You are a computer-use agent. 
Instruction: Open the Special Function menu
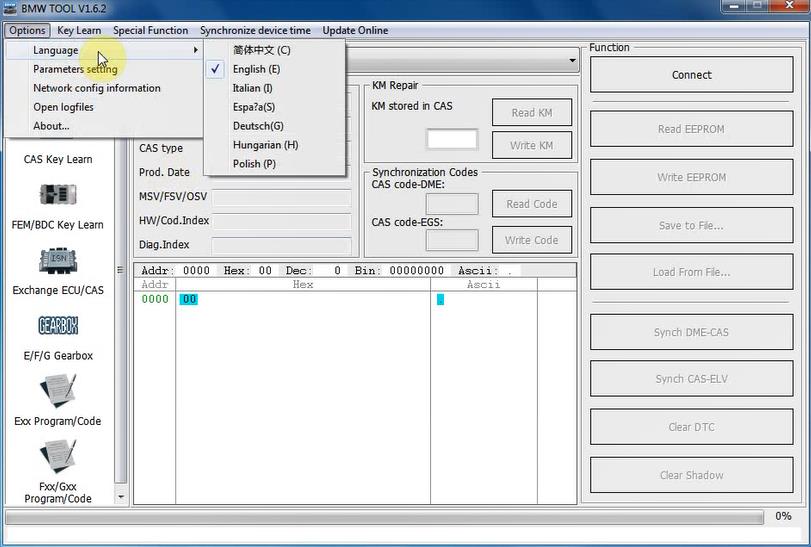tap(150, 30)
